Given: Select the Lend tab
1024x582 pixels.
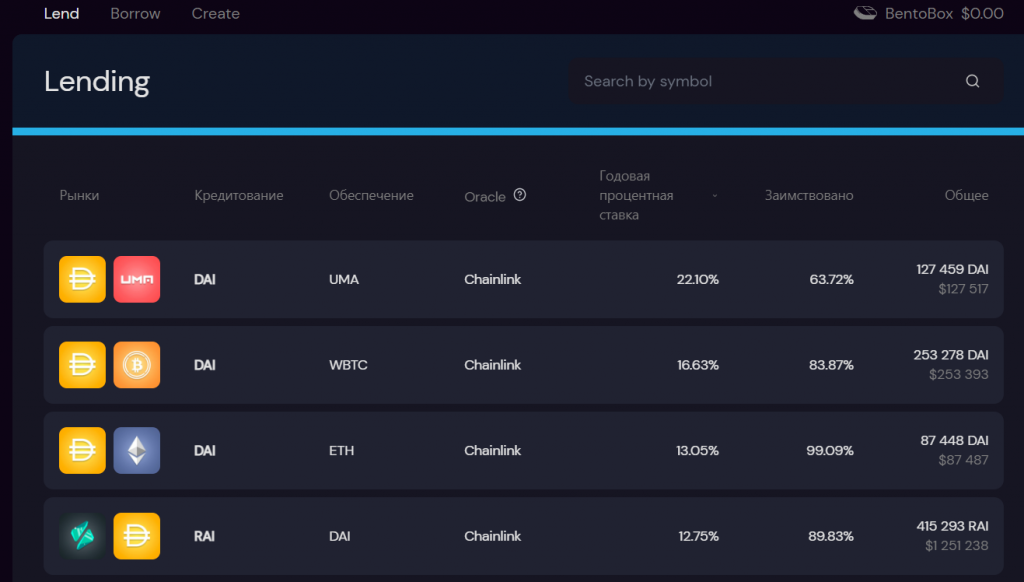Looking at the screenshot, I should pyautogui.click(x=62, y=14).
